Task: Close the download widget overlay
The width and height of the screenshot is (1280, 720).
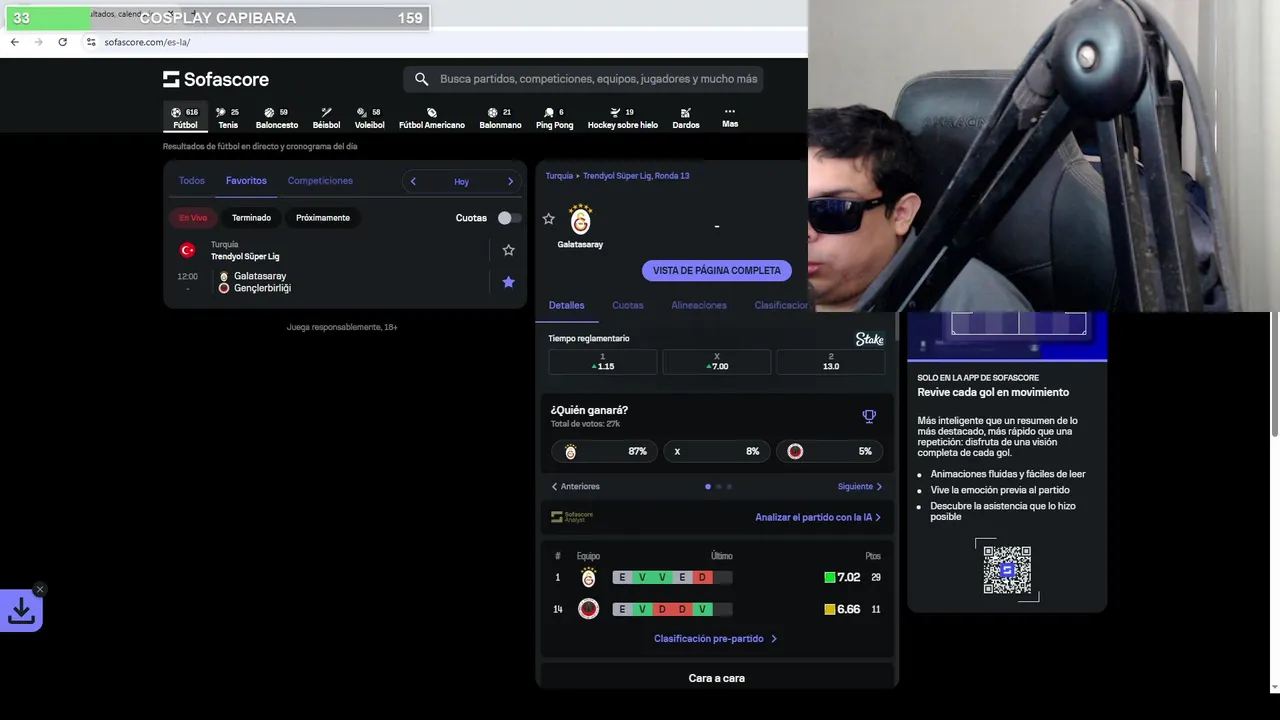Action: pos(39,589)
